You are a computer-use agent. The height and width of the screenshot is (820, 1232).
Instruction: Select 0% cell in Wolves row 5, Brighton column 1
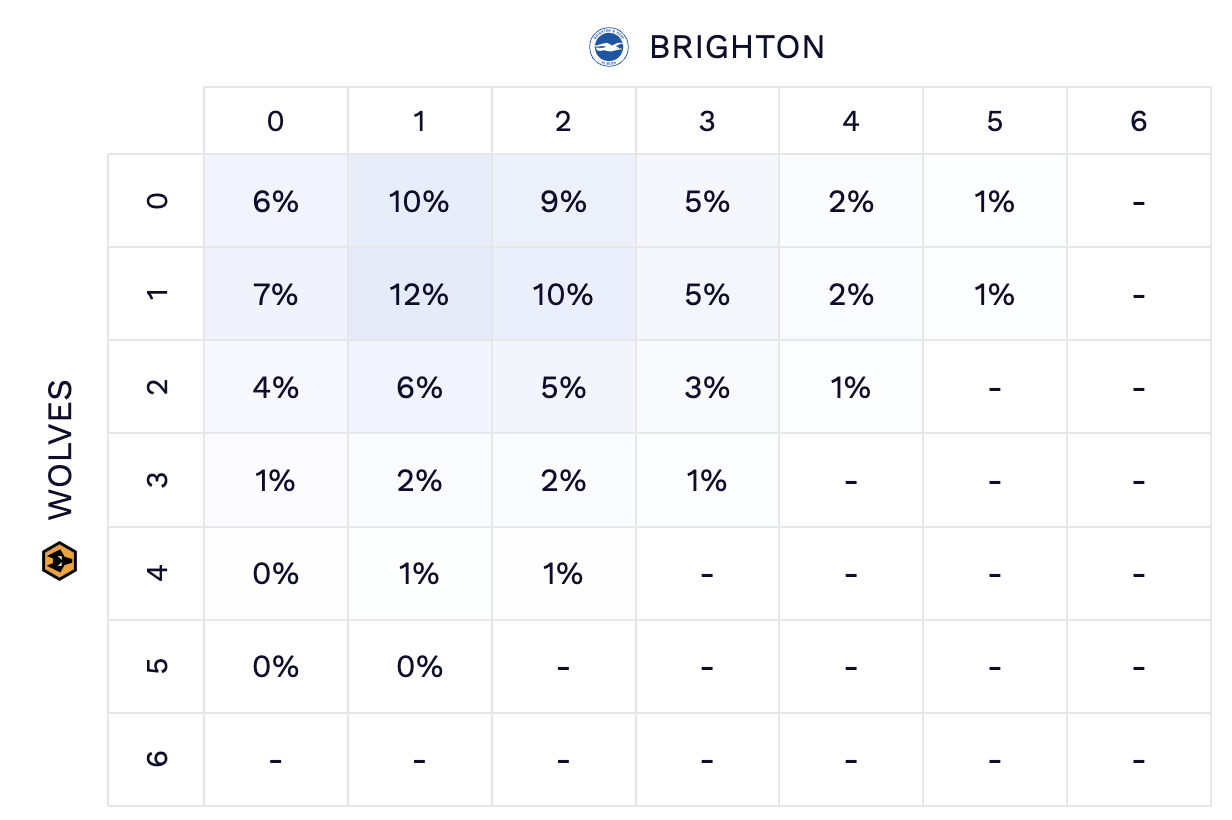[419, 666]
